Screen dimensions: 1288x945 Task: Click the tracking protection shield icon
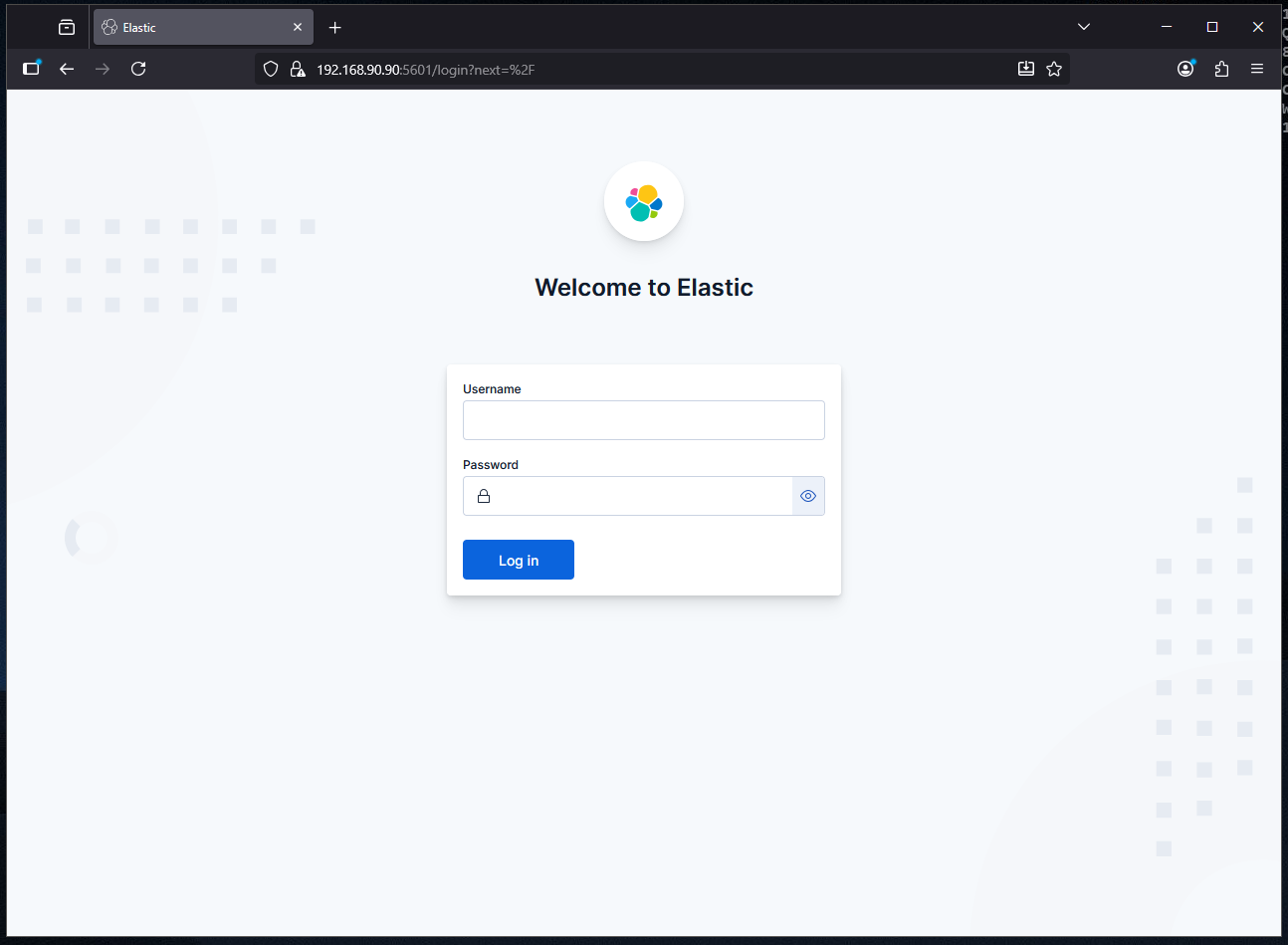click(271, 69)
